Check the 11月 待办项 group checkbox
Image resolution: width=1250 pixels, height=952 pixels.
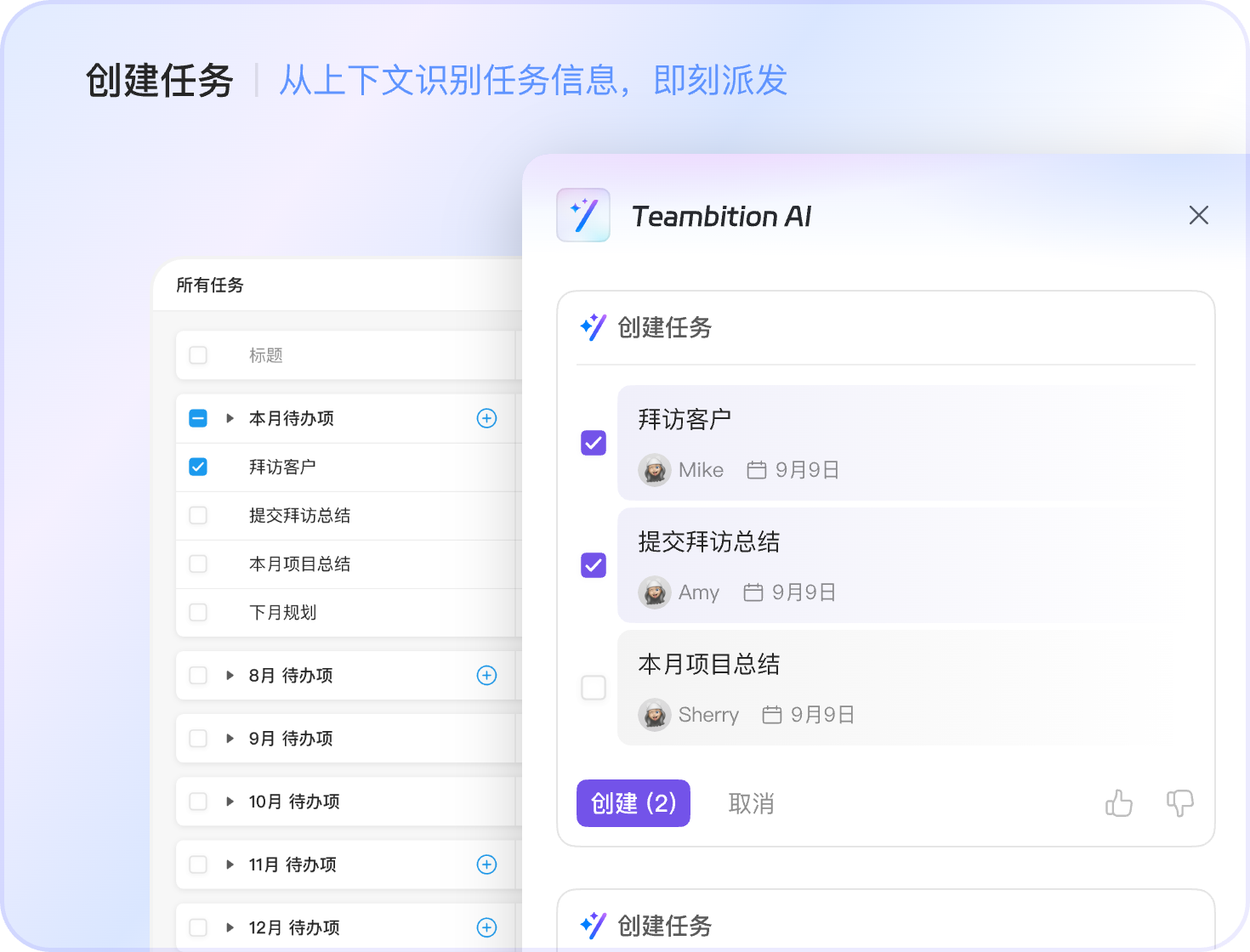[198, 864]
